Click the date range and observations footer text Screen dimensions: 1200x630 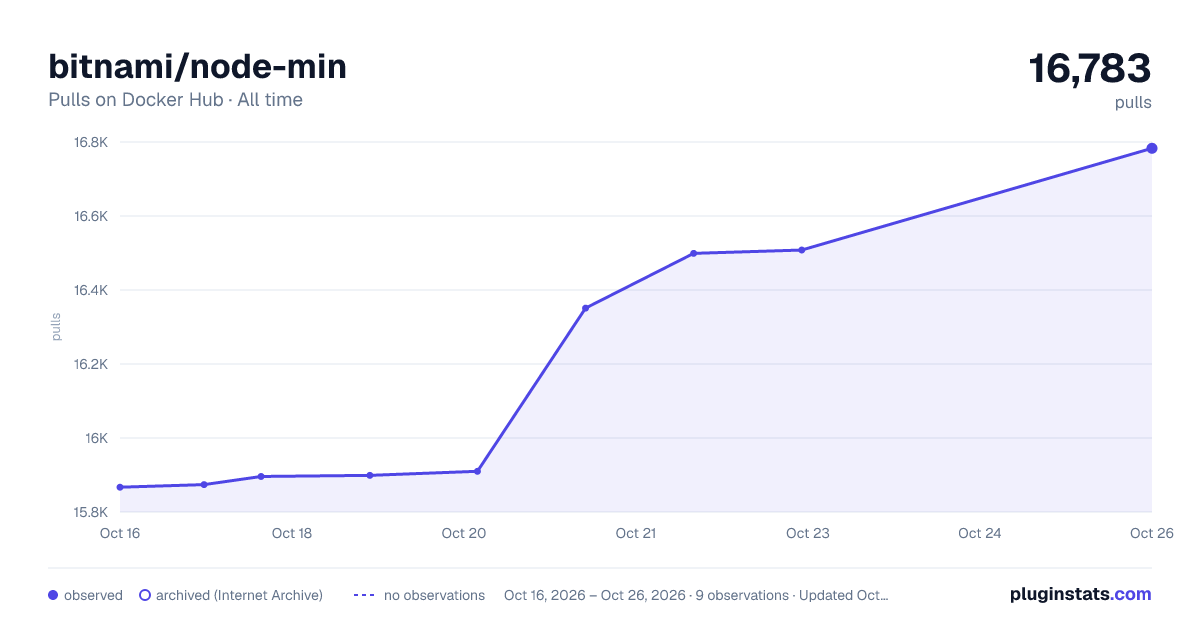pyautogui.click(x=696, y=595)
